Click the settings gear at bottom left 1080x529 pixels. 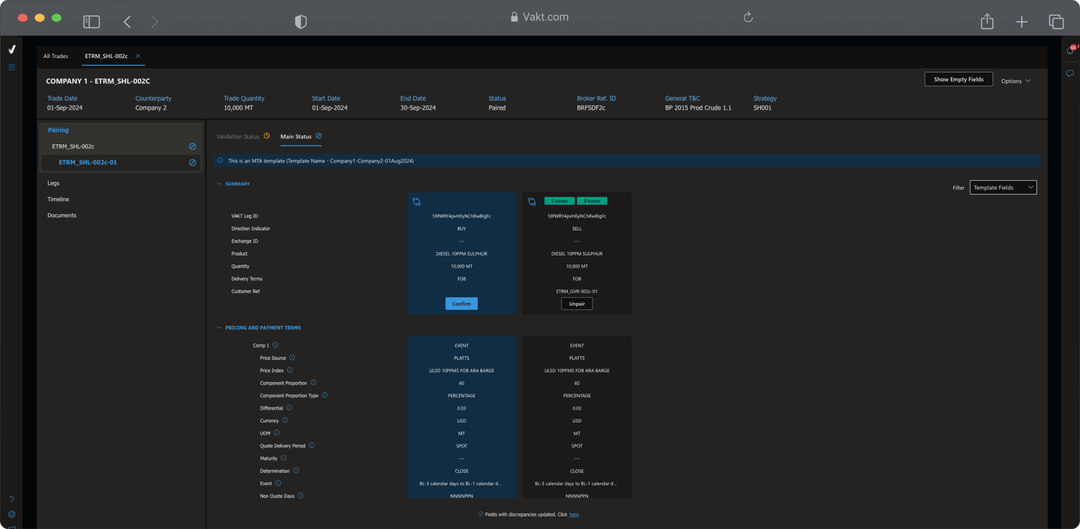pos(12,514)
